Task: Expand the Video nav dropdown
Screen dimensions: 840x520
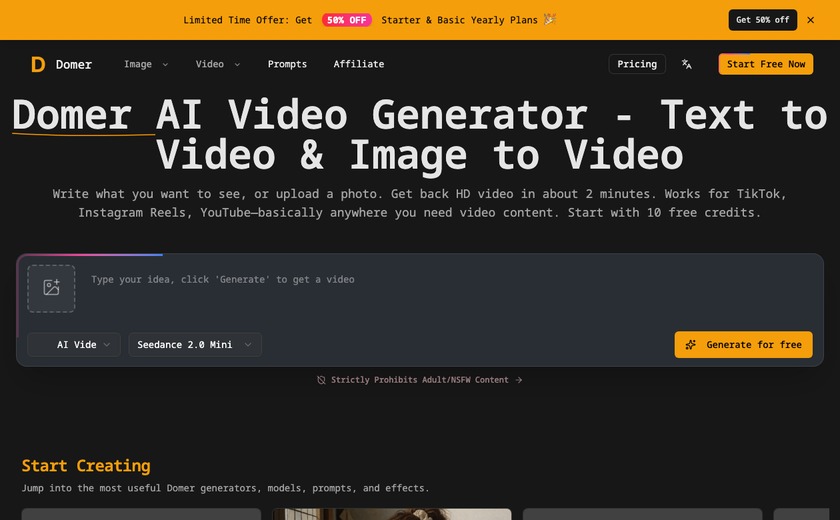Action: point(218,64)
